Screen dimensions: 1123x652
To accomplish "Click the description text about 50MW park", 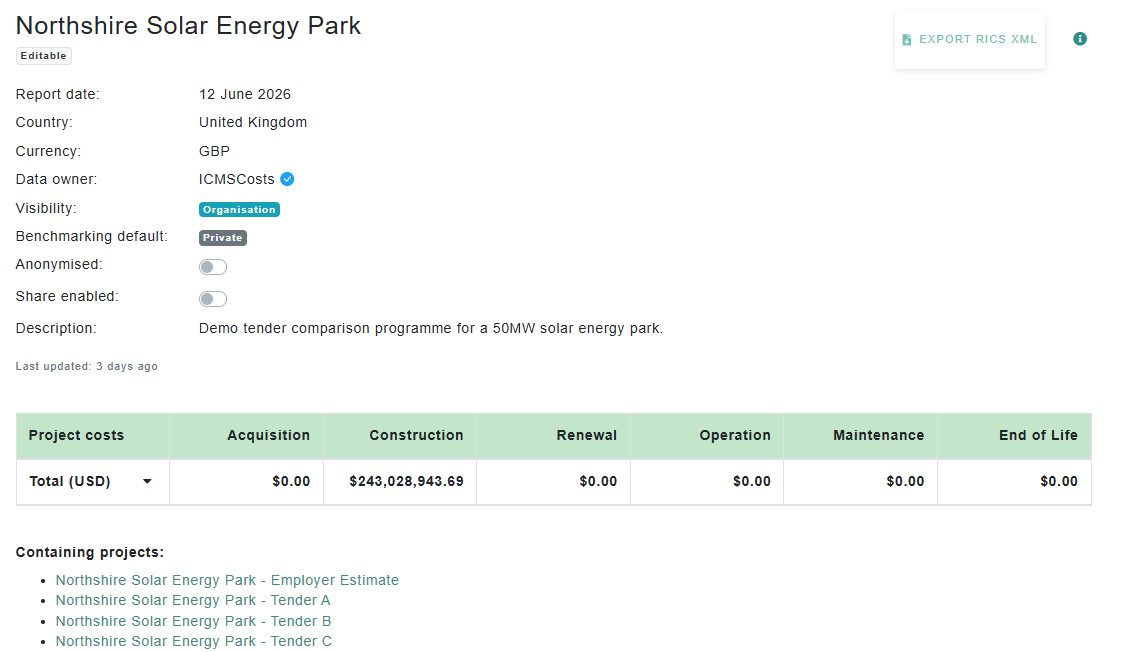I will [431, 328].
